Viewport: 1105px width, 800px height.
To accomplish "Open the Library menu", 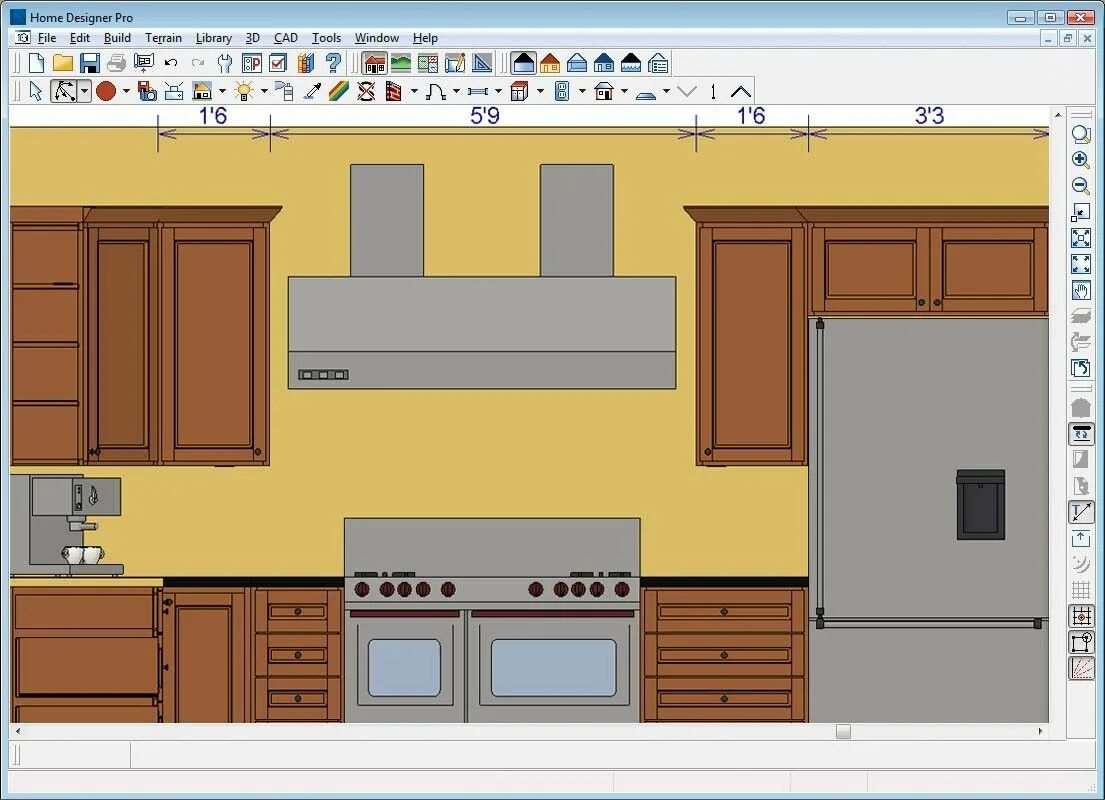I will (x=214, y=38).
